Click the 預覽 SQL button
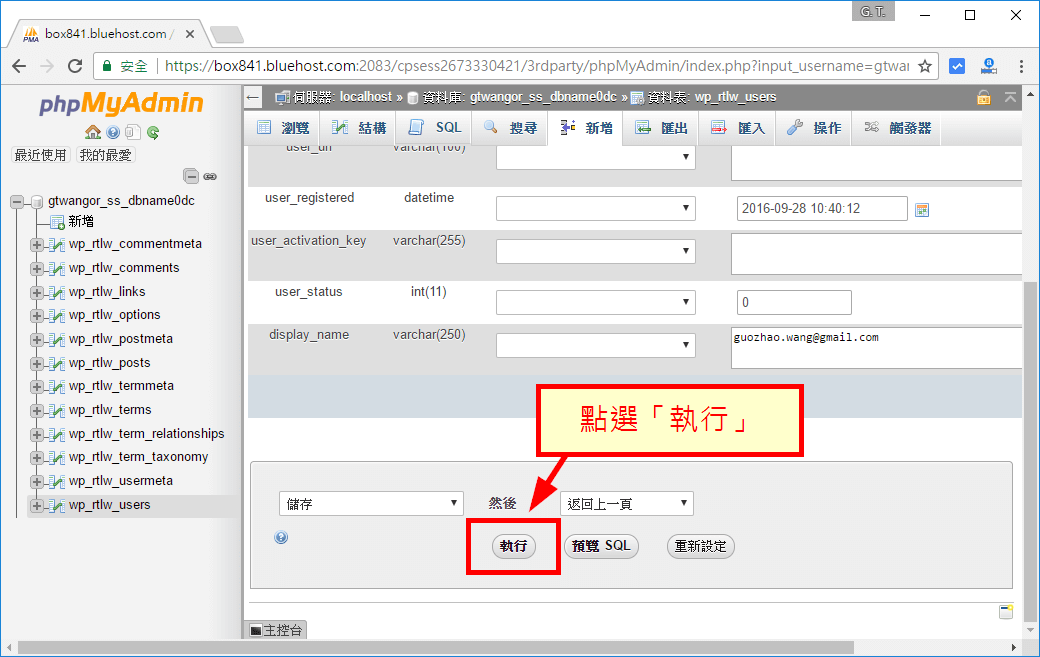This screenshot has height=657, width=1040. point(601,546)
